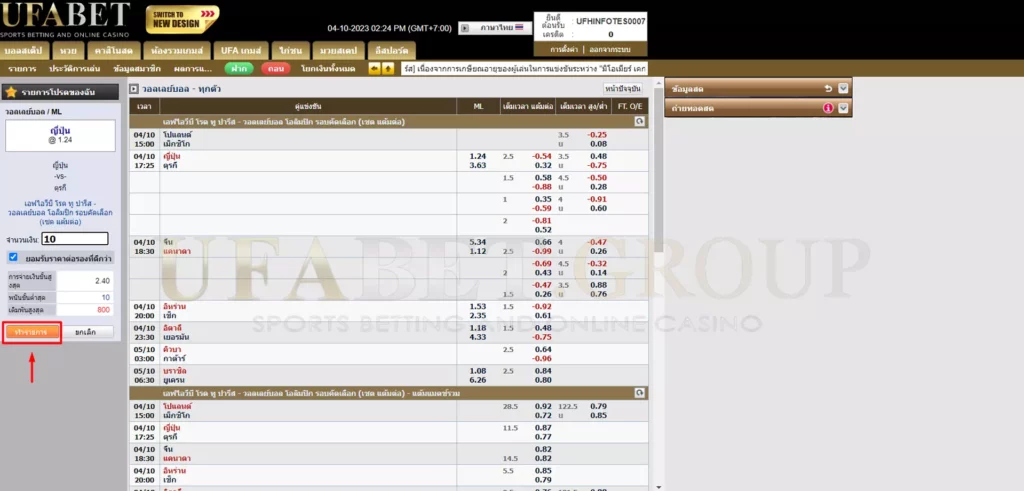The width and height of the screenshot is (1024, 491).
Task: Click the up arrow icon beside news ticker
Action: (387, 69)
